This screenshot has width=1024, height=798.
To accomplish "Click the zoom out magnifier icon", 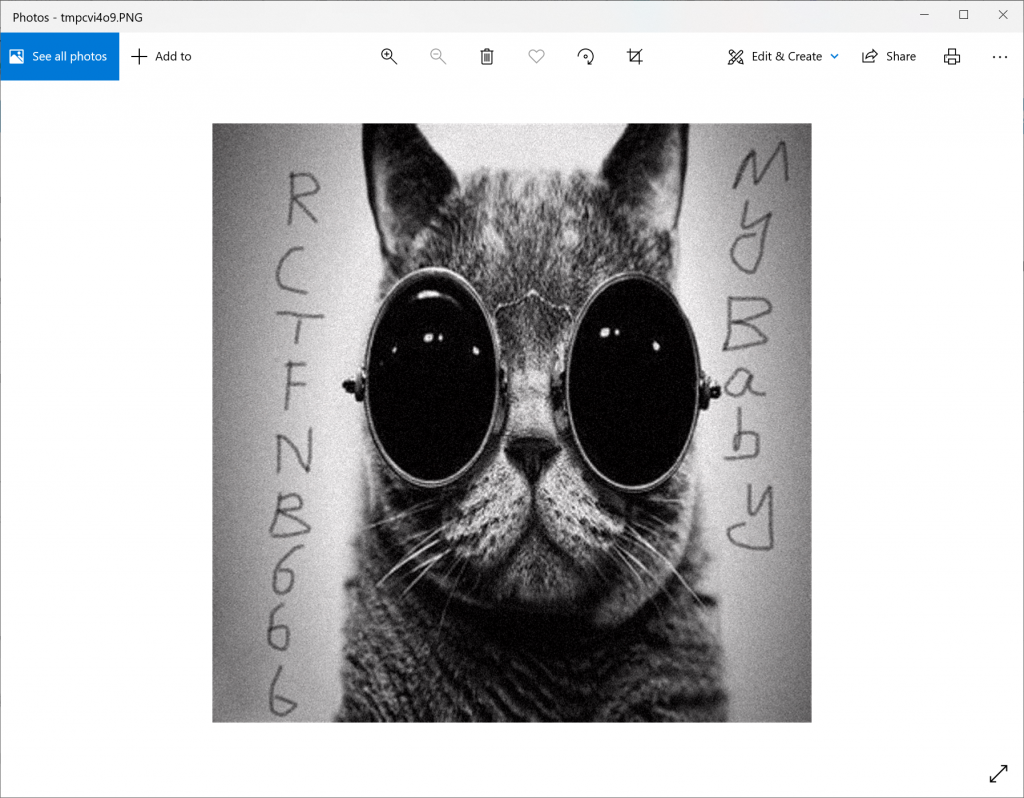I will 438,57.
